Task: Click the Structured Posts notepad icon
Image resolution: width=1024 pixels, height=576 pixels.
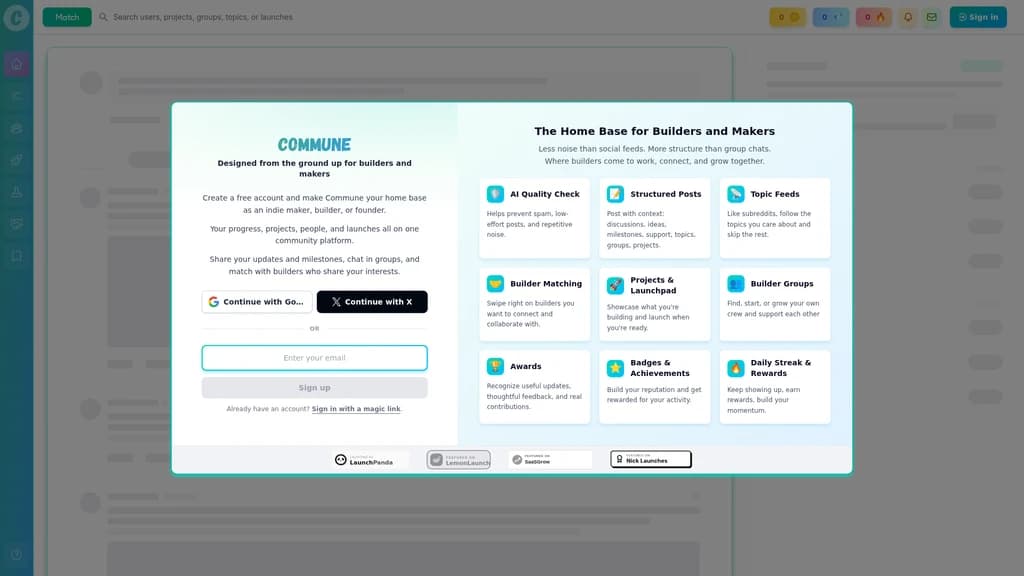Action: 615,194
